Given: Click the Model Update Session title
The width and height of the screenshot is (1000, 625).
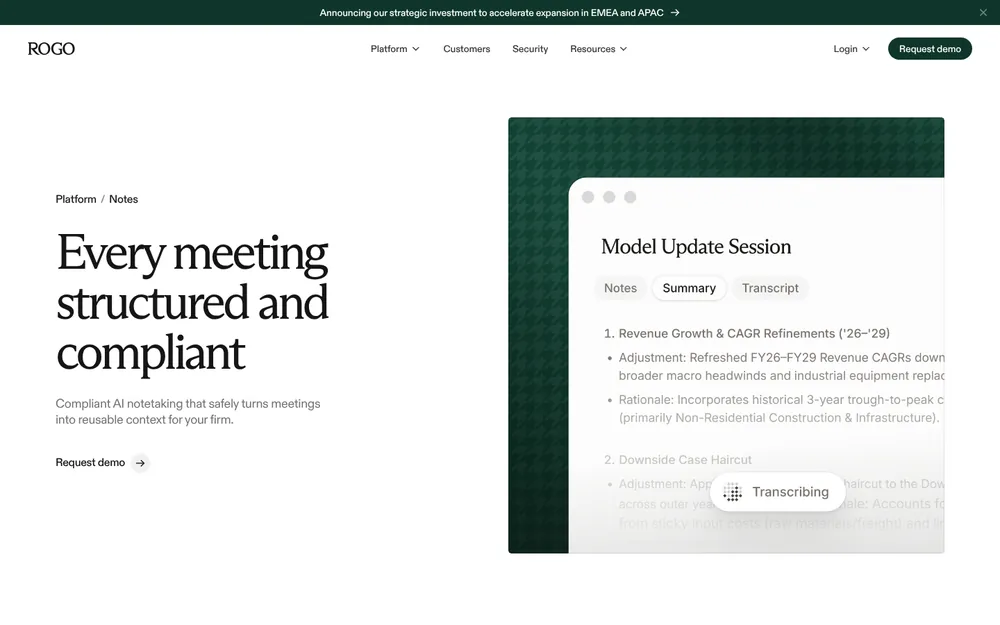Looking at the screenshot, I should pyautogui.click(x=696, y=247).
